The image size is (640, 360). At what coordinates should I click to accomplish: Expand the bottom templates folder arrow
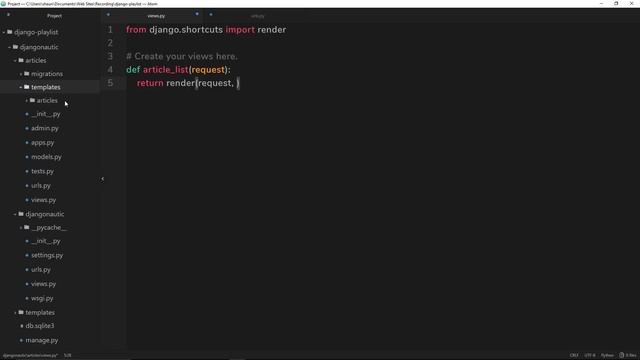pyautogui.click(x=15, y=313)
